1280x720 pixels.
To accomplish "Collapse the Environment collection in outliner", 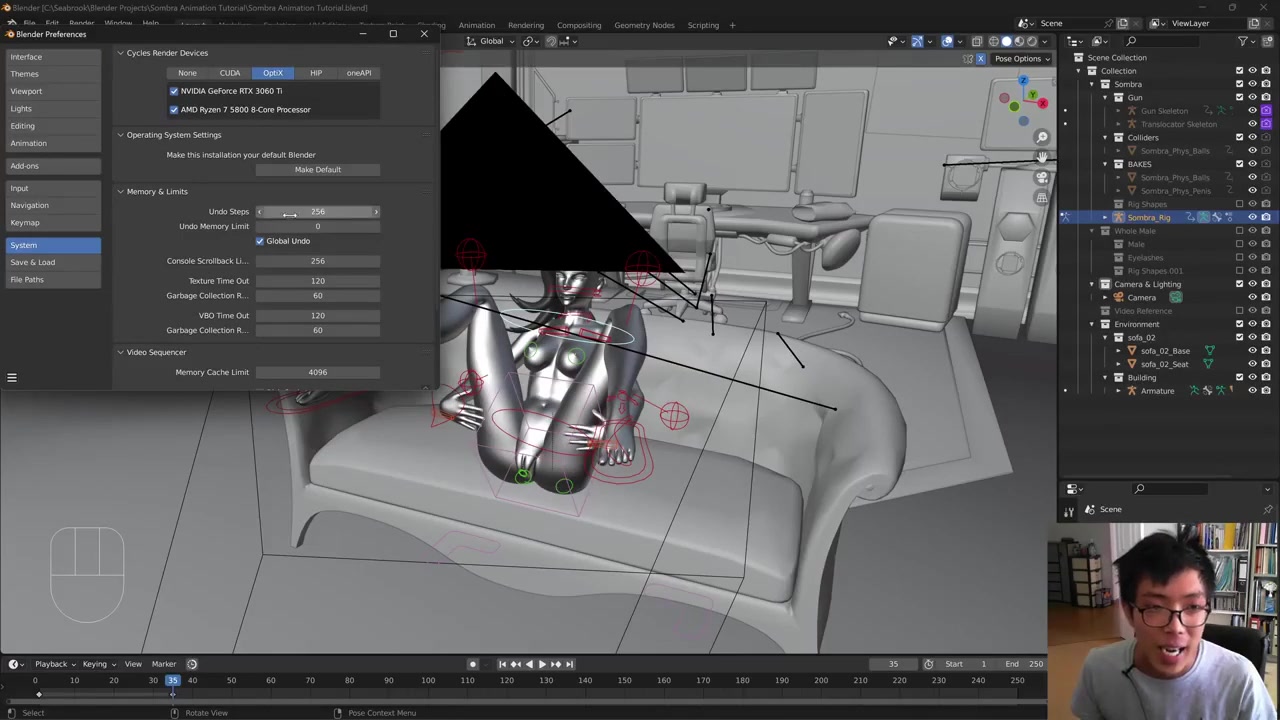I will pyautogui.click(x=1092, y=324).
